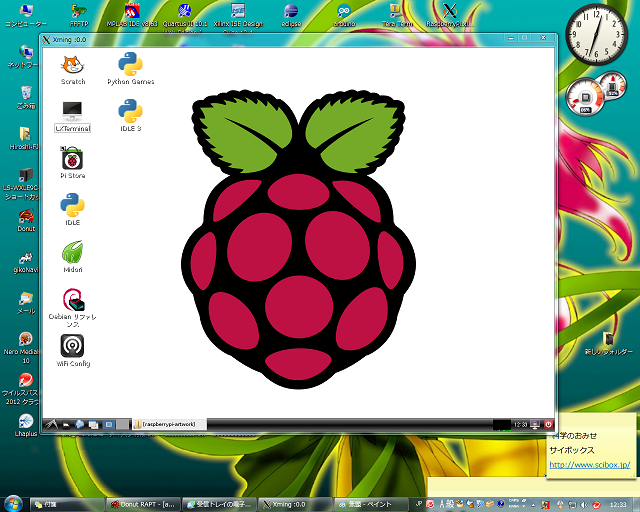Switch to first workspace in LXDE pager
This screenshot has width=640, height=512.
click(x=109, y=425)
